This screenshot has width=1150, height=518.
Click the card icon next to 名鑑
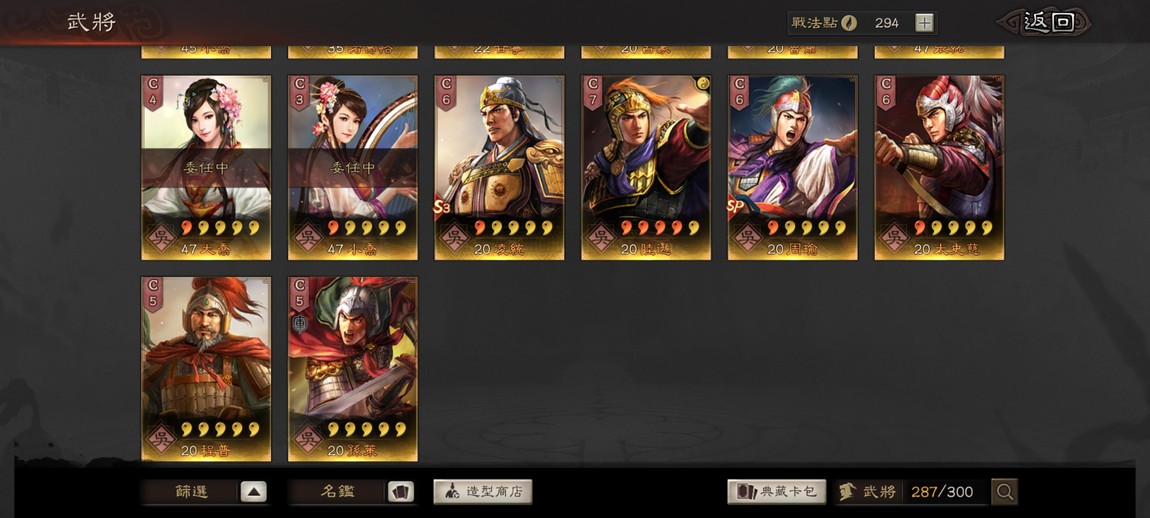point(400,492)
